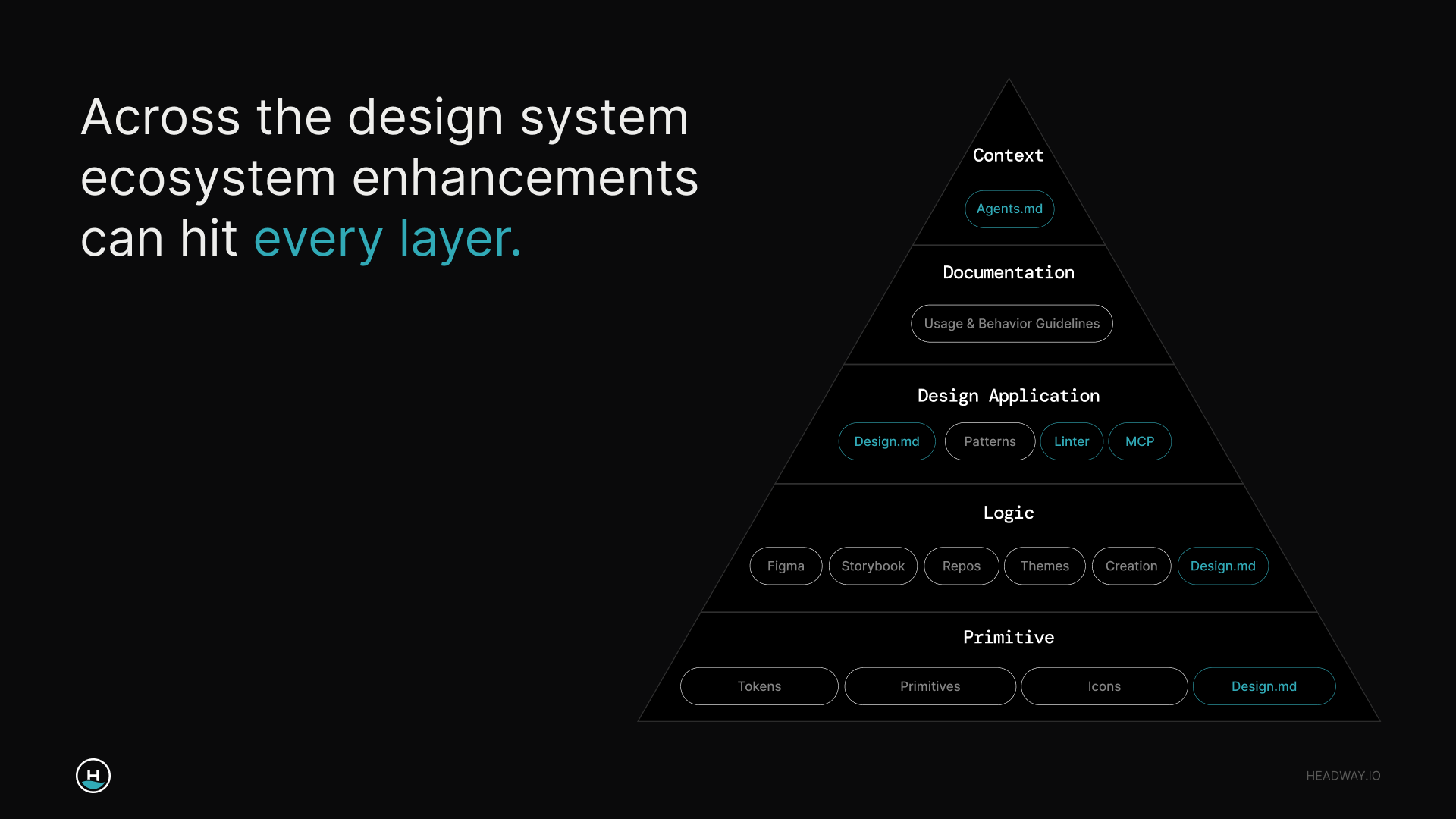The height and width of the screenshot is (819, 1456).
Task: Click the Themes pill
Action: click(1044, 566)
